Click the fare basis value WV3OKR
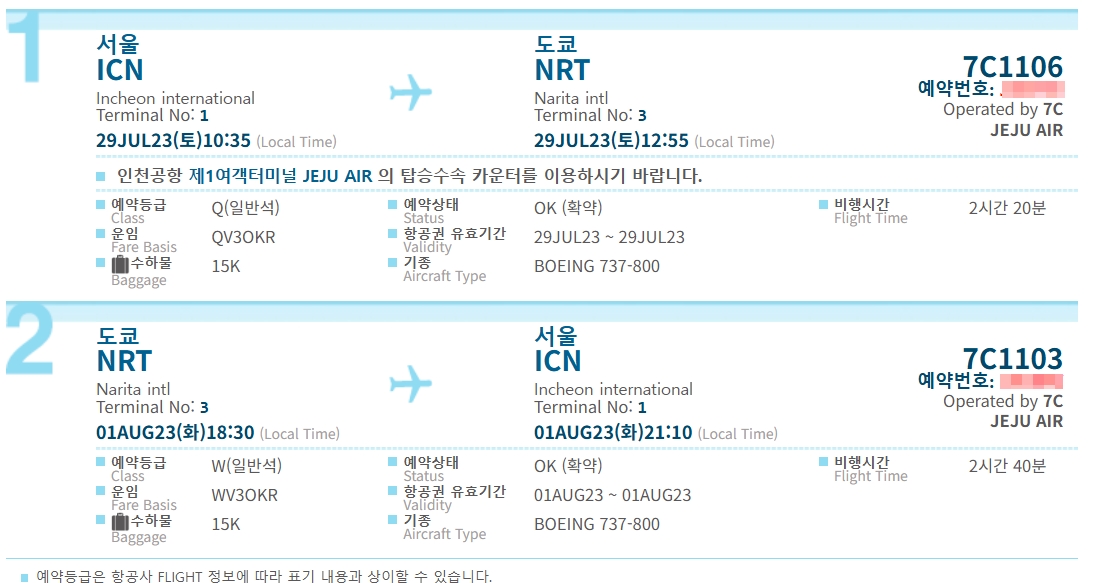Viewport: 1117px width, 583px height. point(244,495)
